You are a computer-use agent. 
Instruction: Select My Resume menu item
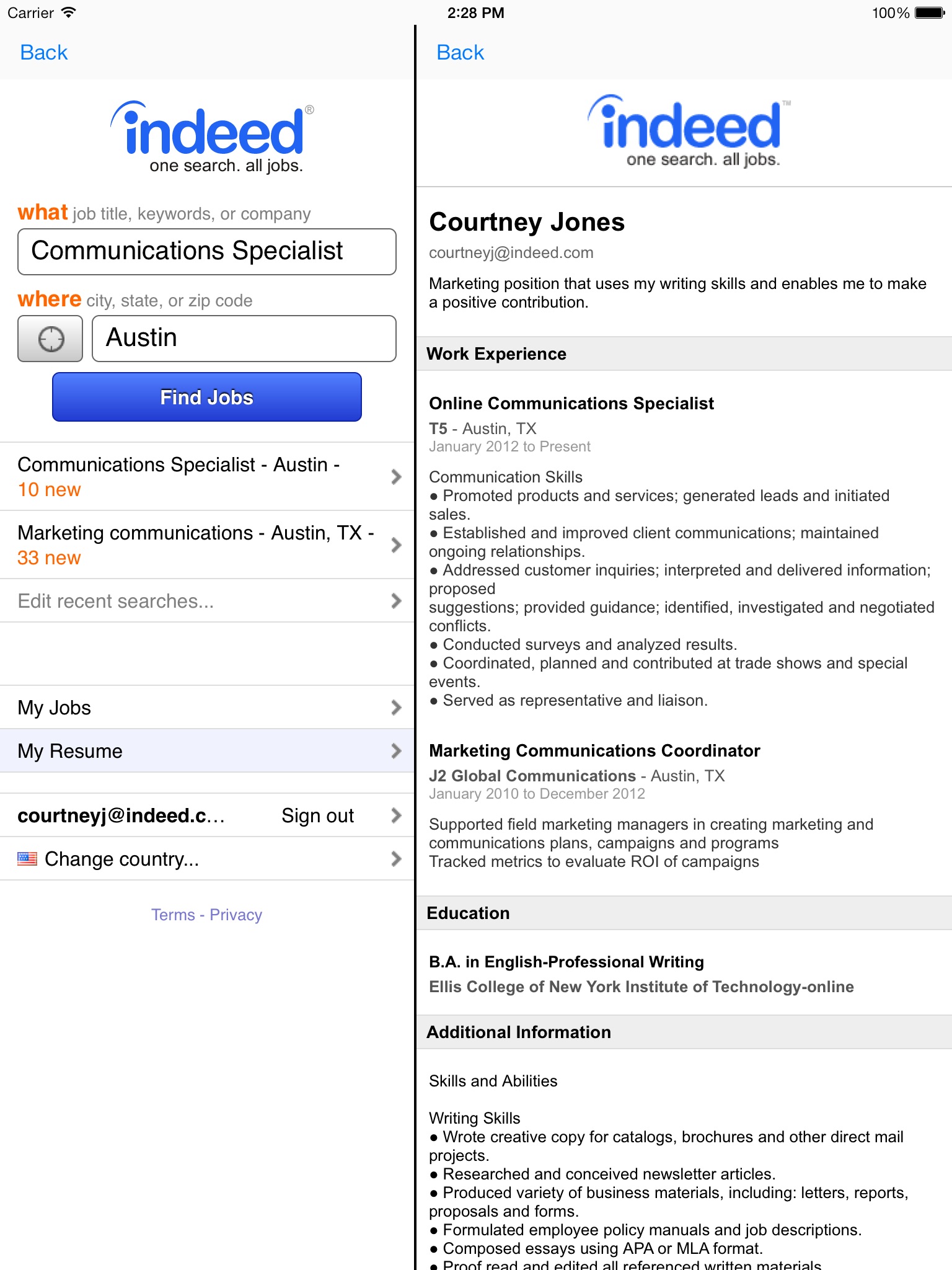(x=207, y=750)
